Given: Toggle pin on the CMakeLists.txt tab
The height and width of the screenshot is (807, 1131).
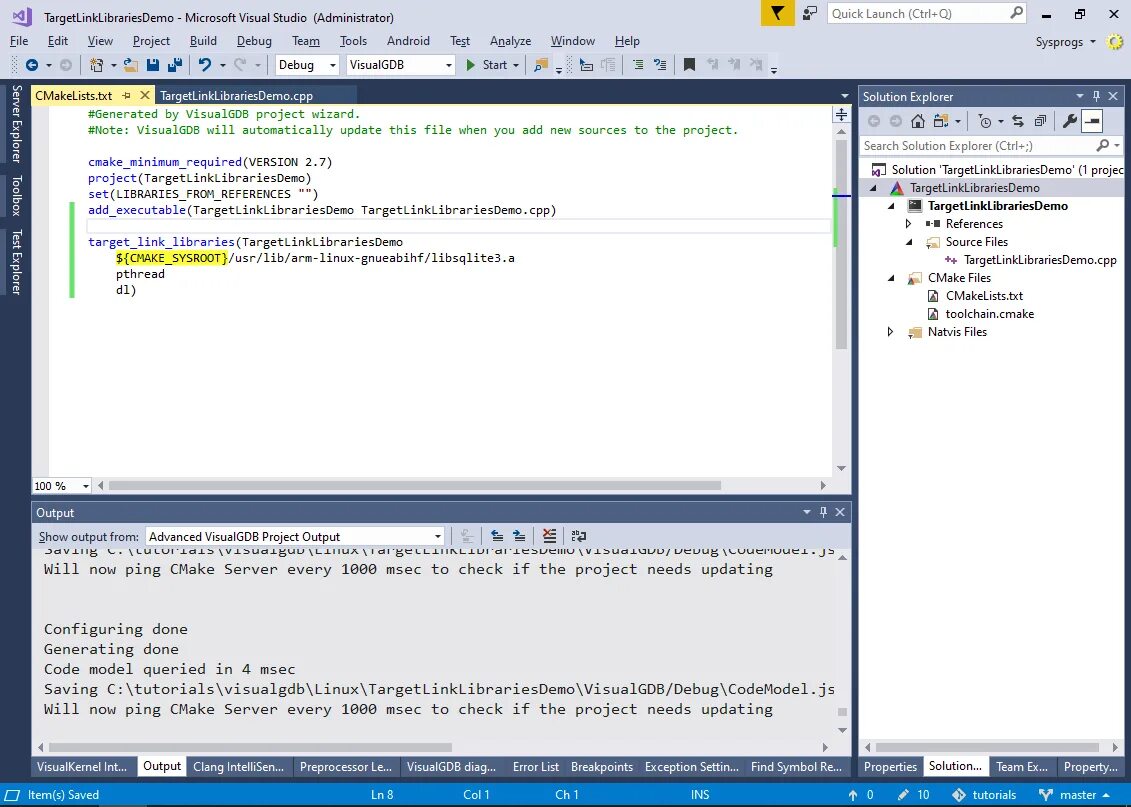Looking at the screenshot, I should [x=126, y=95].
